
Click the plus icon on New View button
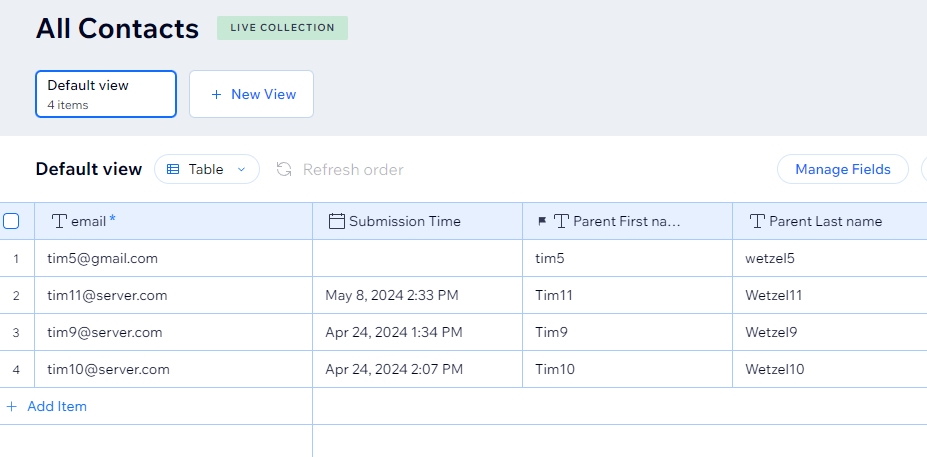(x=216, y=95)
